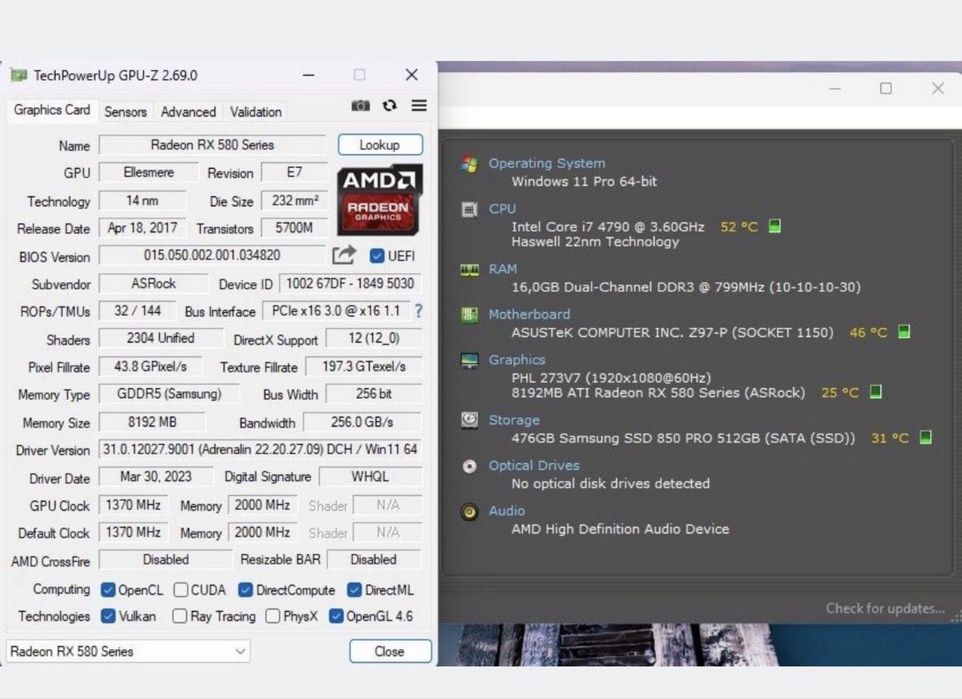Click the Memory Size 8192 MB field
Image resolution: width=962 pixels, height=699 pixels.
pyautogui.click(x=152, y=422)
